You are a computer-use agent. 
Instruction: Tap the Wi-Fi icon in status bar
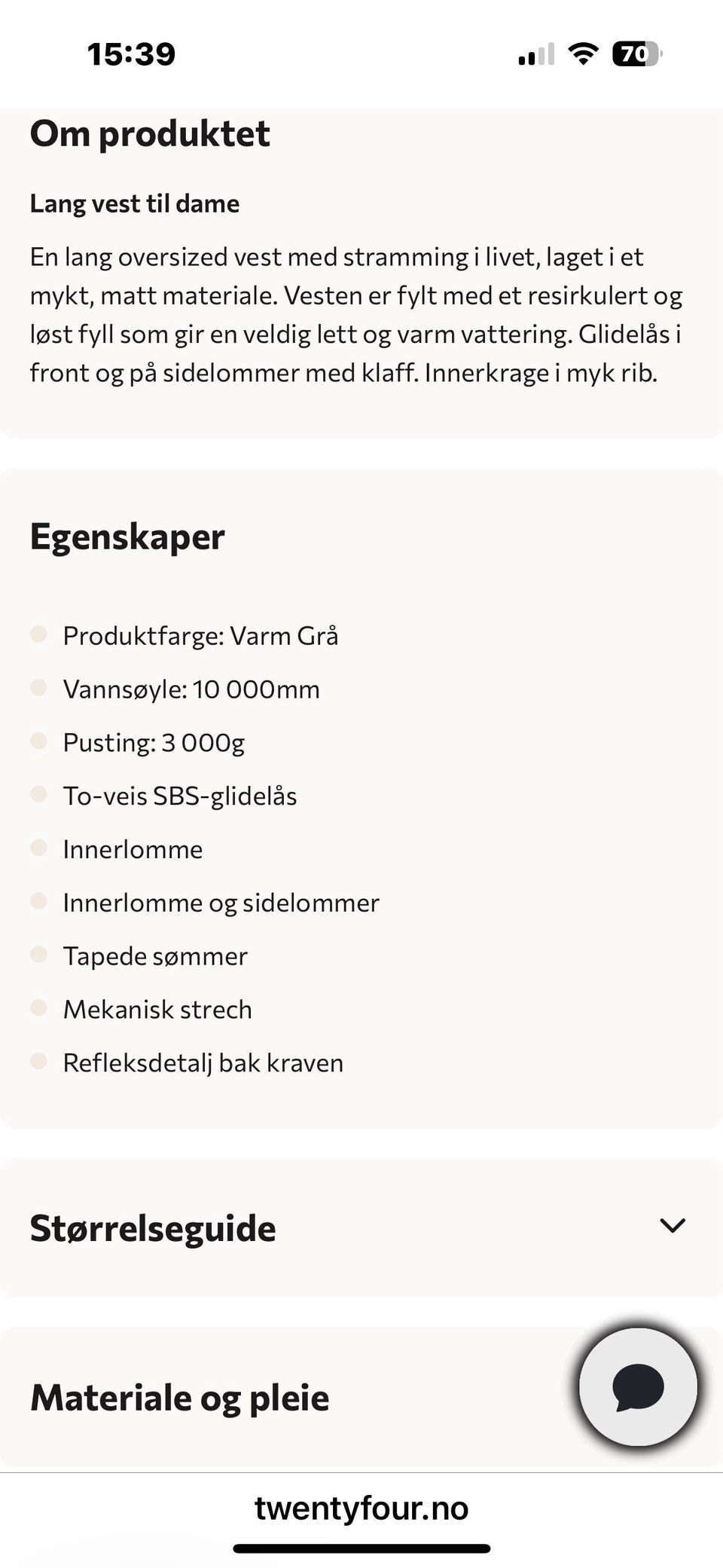582,54
